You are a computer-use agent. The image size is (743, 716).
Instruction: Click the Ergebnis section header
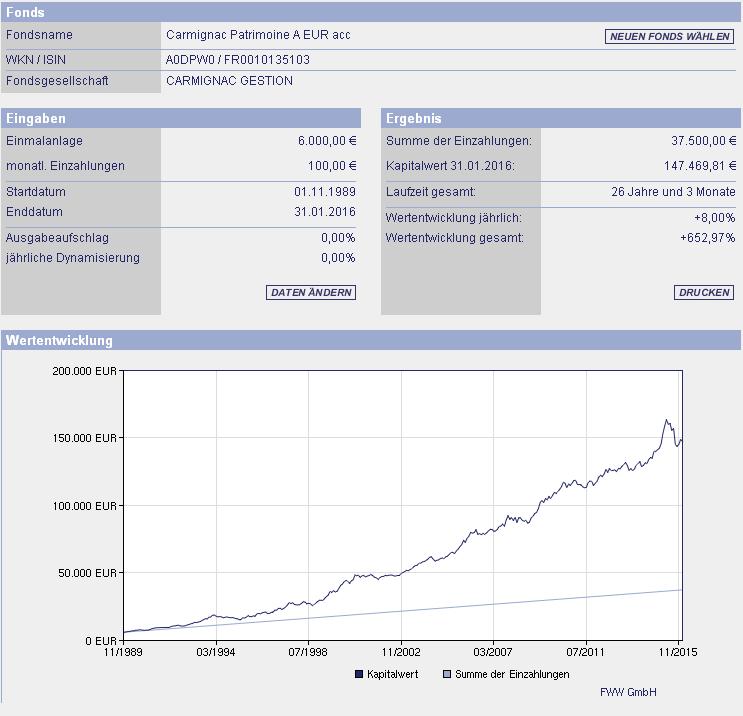tap(561, 118)
